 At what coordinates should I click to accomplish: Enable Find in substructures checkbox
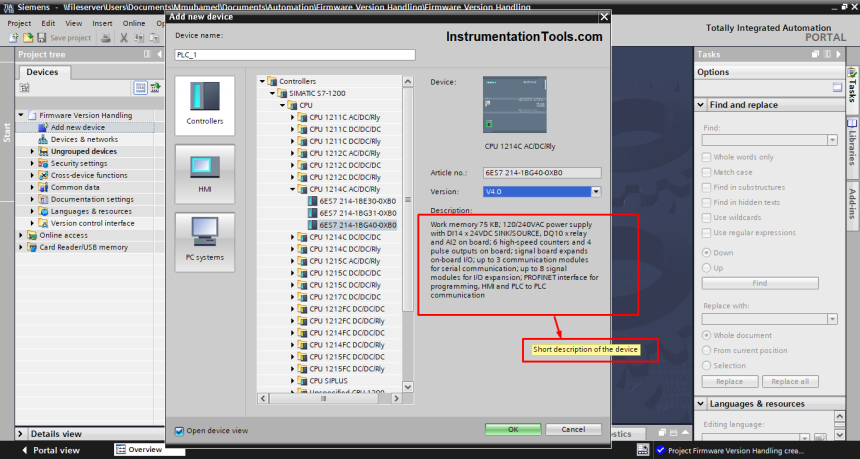(706, 188)
